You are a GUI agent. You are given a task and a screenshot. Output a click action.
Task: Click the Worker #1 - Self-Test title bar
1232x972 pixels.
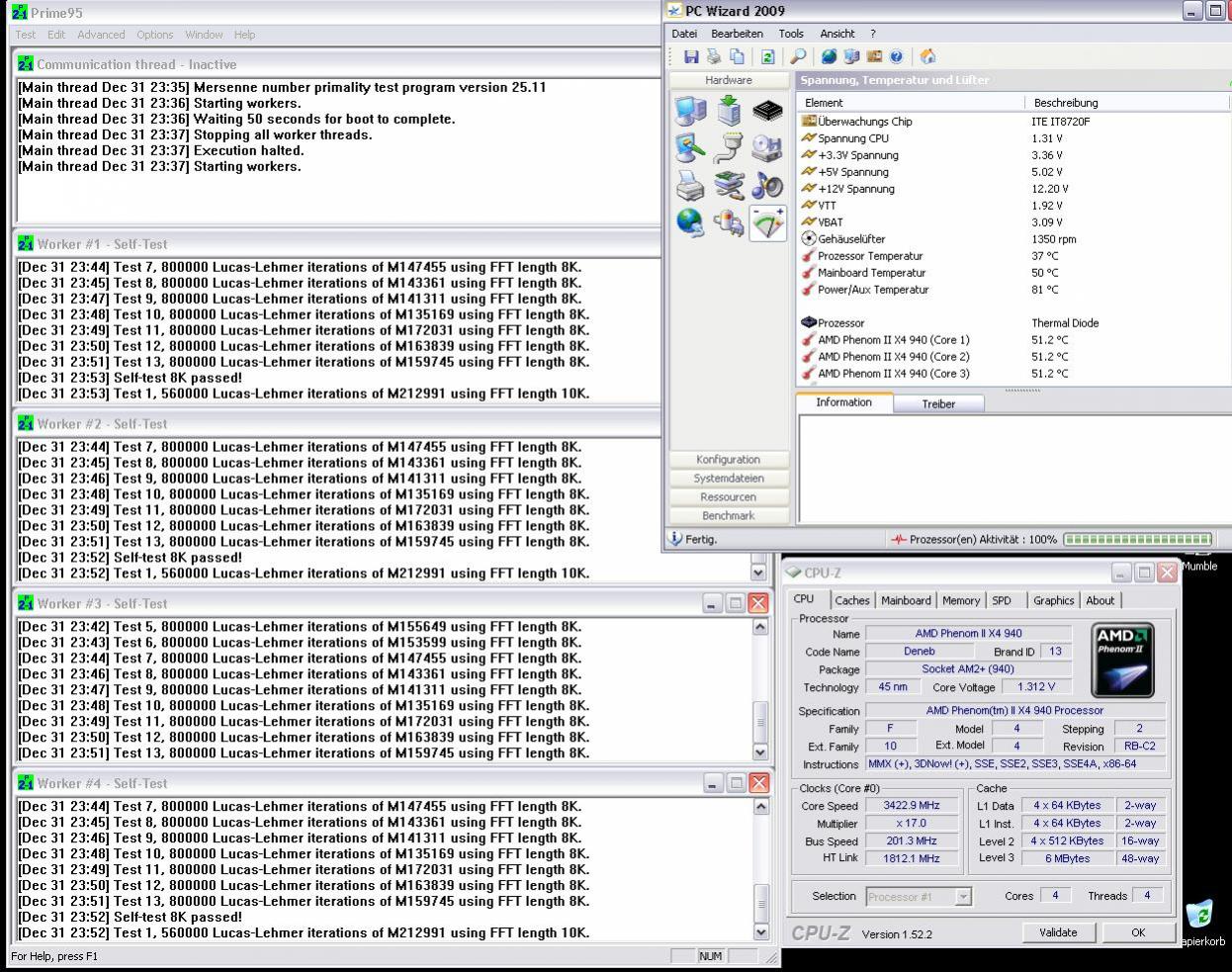[336, 244]
